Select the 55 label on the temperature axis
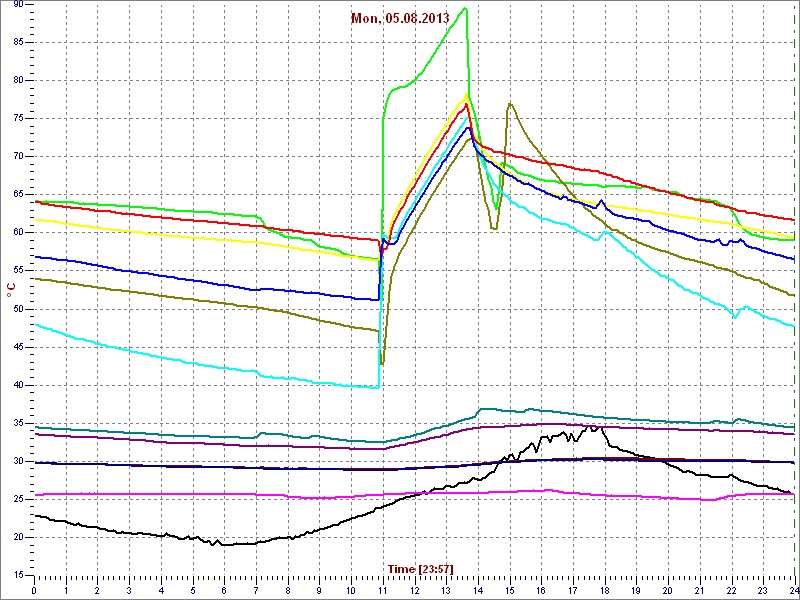The width and height of the screenshot is (800, 600). (x=17, y=271)
